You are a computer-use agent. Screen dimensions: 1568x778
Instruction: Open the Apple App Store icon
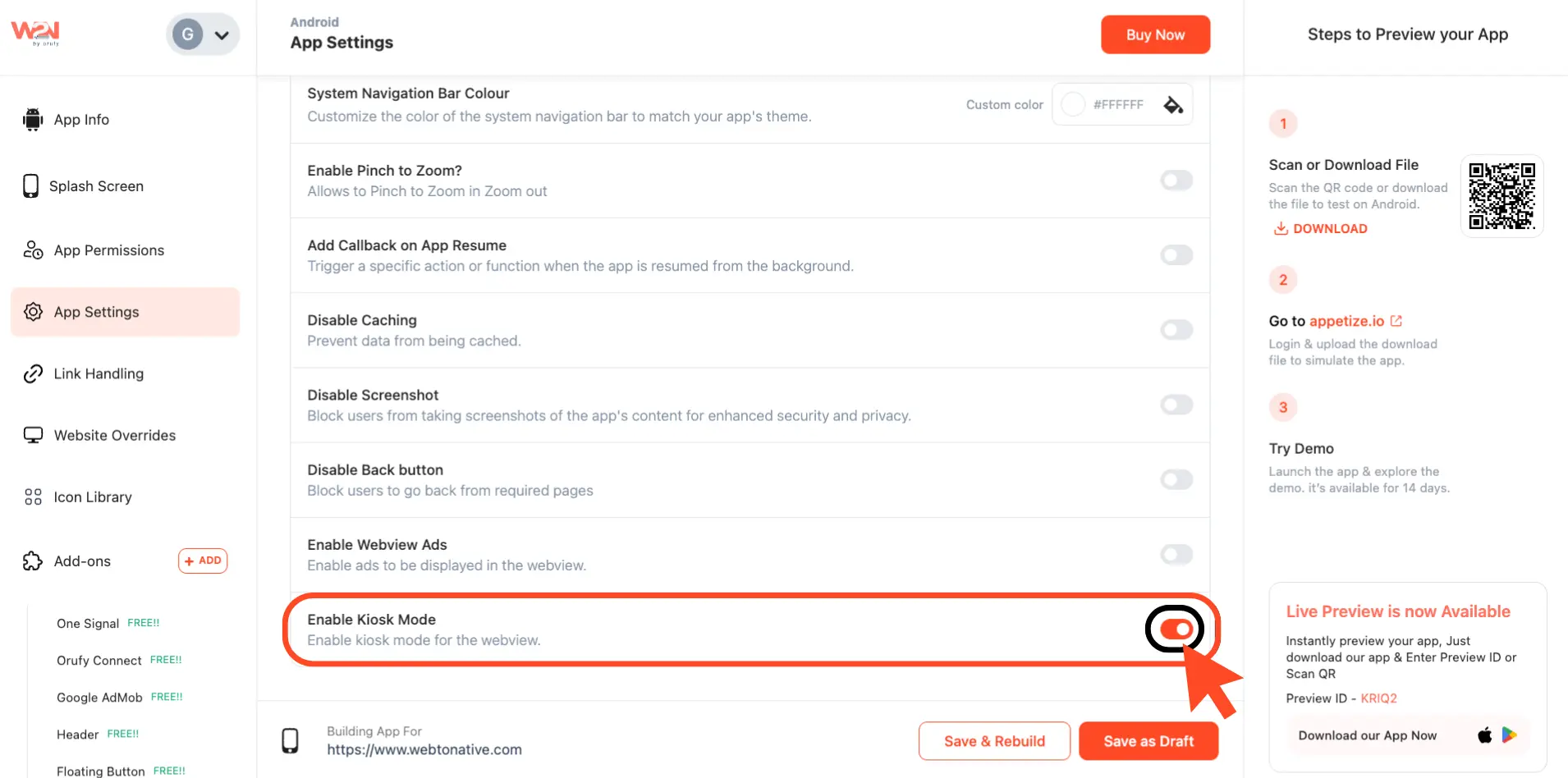click(x=1484, y=735)
